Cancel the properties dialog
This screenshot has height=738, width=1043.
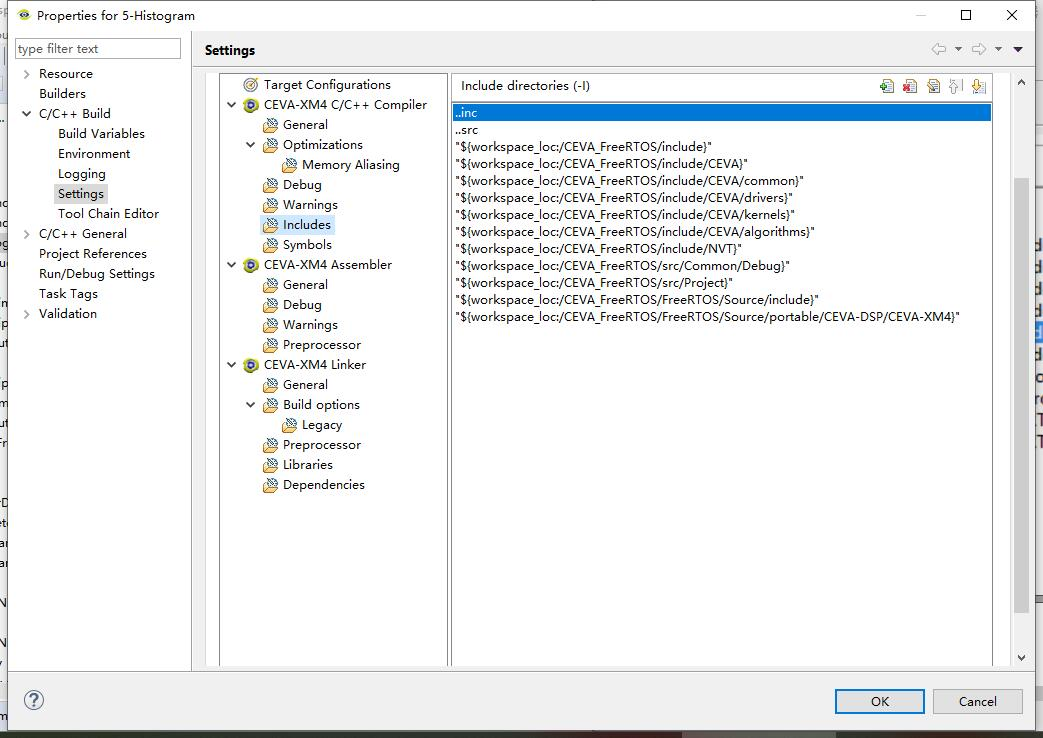(x=977, y=701)
